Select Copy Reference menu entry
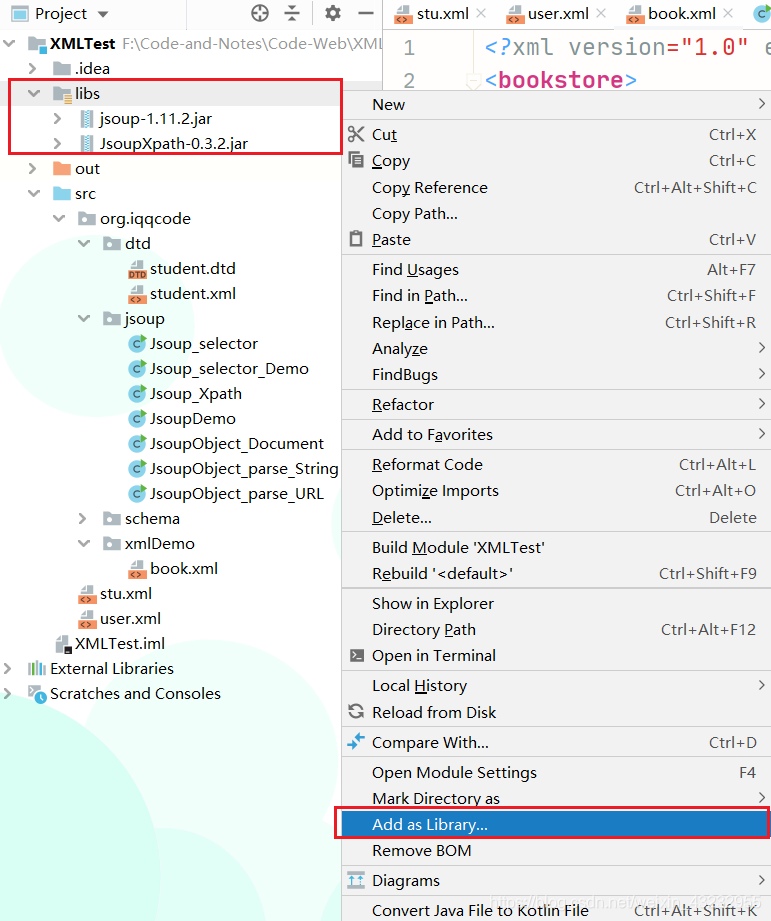The image size is (771, 921). coord(556,187)
